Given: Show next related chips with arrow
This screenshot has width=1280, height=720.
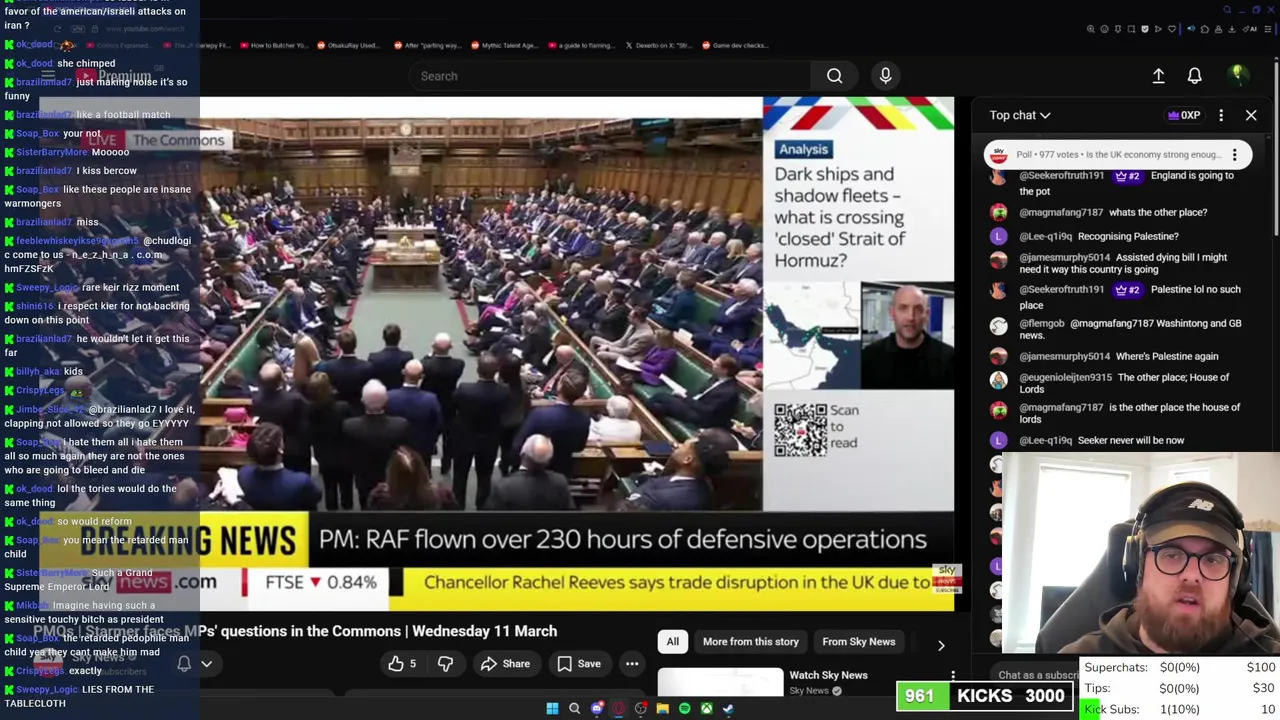Looking at the screenshot, I should point(940,646).
